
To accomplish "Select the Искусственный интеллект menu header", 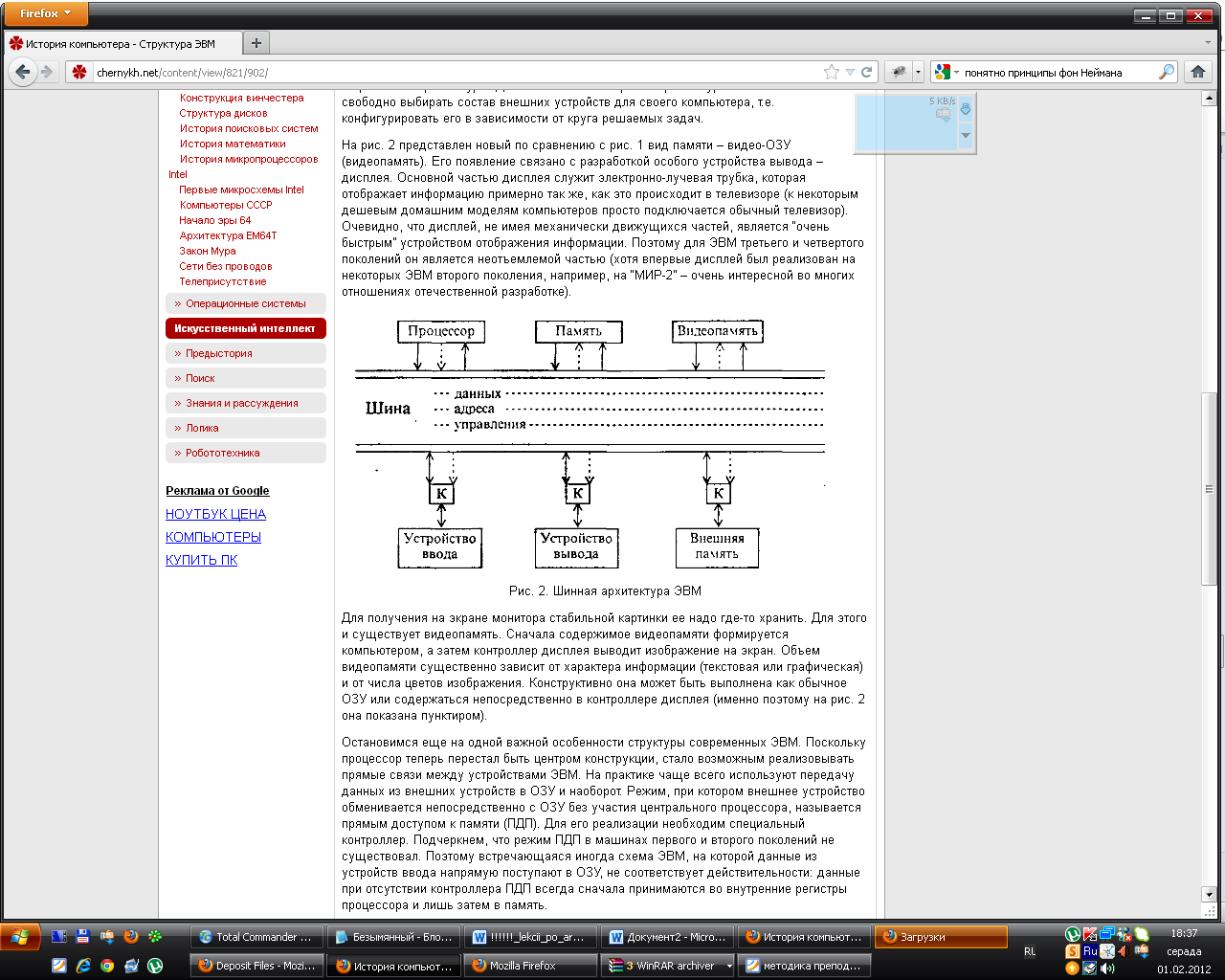I will click(x=246, y=328).
